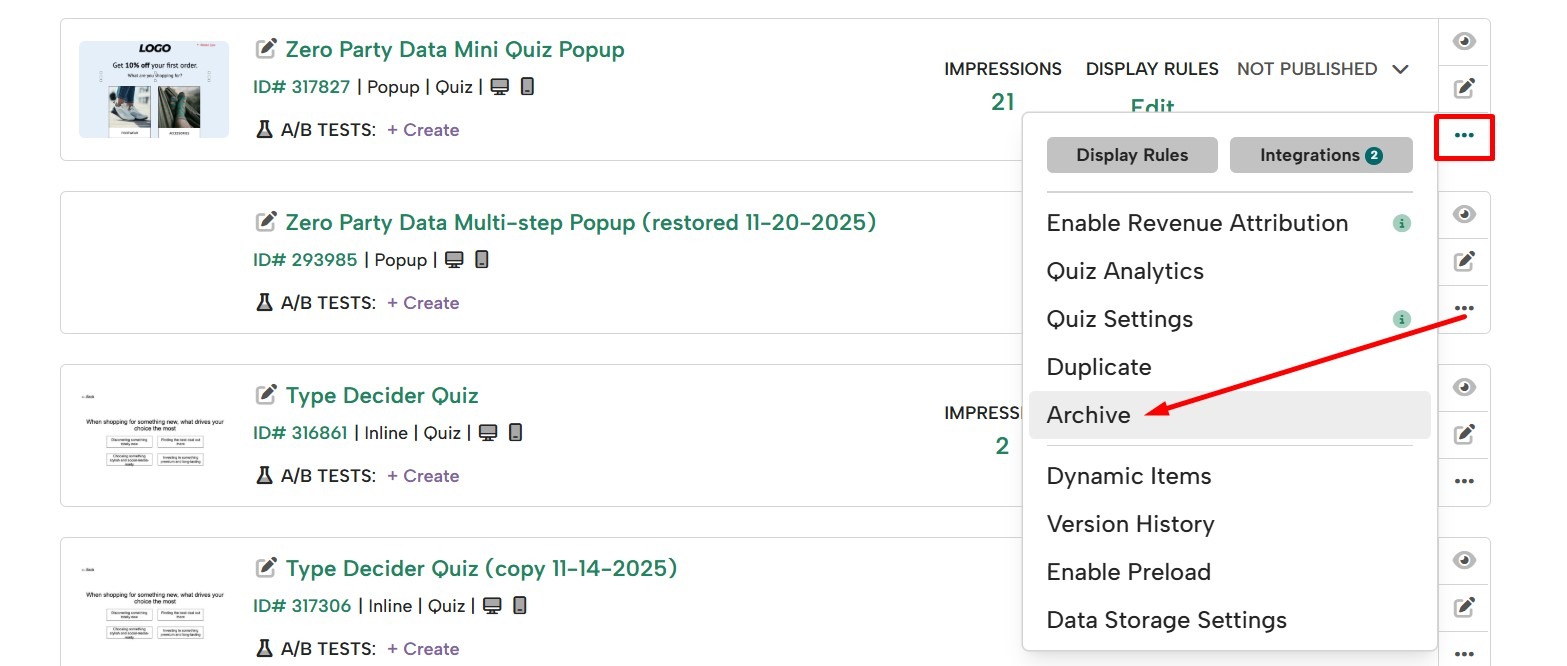Toggle preview eye for Zero Party Data Multi-step Popup
Viewport: 1567px width, 666px height.
[1464, 215]
